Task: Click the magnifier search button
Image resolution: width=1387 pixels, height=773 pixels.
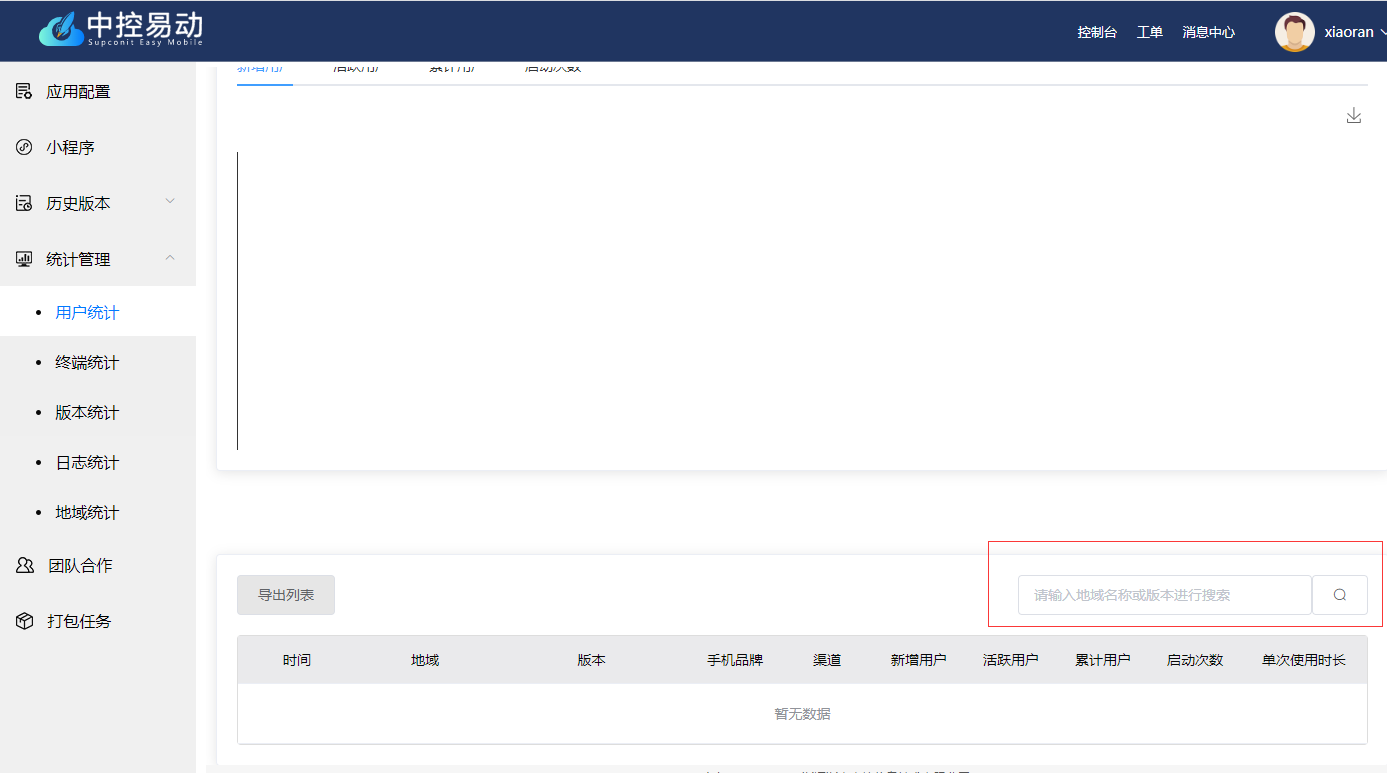Action: click(x=1340, y=595)
